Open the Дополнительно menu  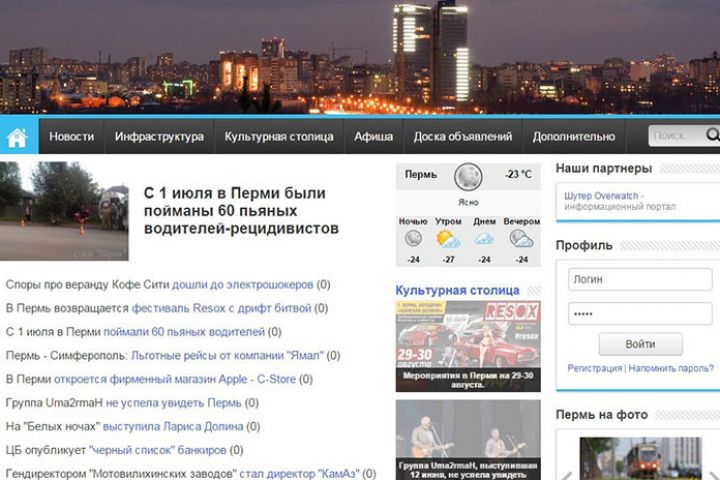coord(574,136)
